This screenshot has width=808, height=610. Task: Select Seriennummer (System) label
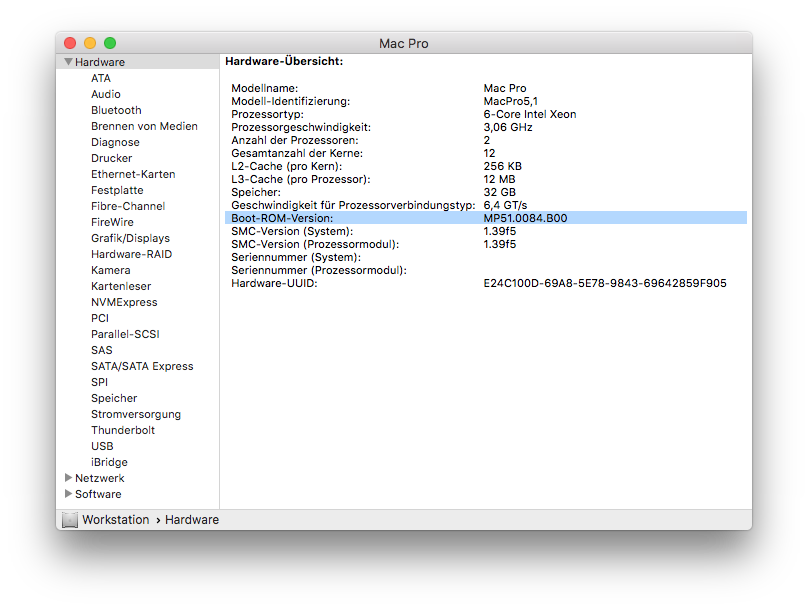click(296, 257)
